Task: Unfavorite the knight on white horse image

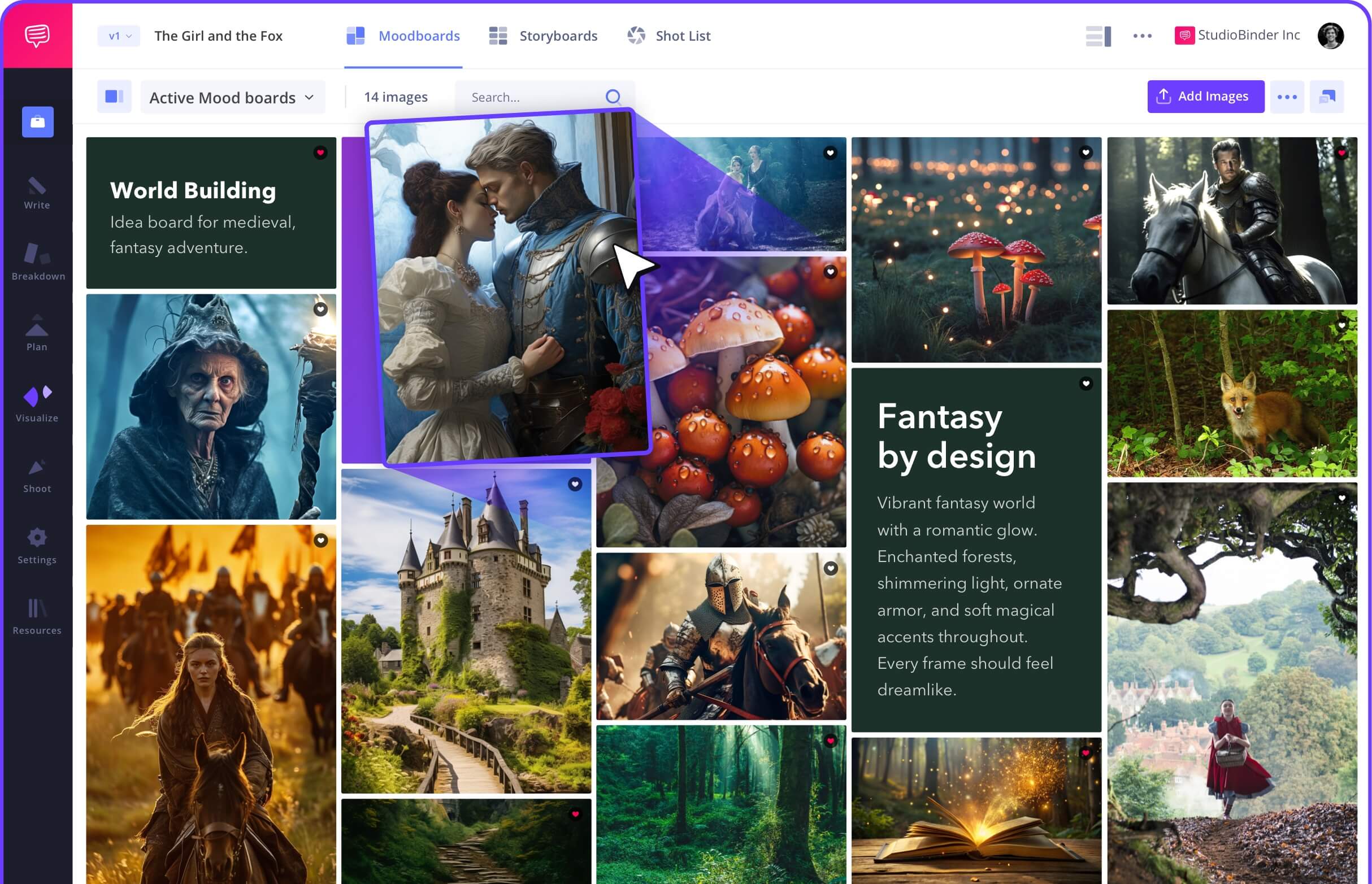Action: [x=1341, y=153]
